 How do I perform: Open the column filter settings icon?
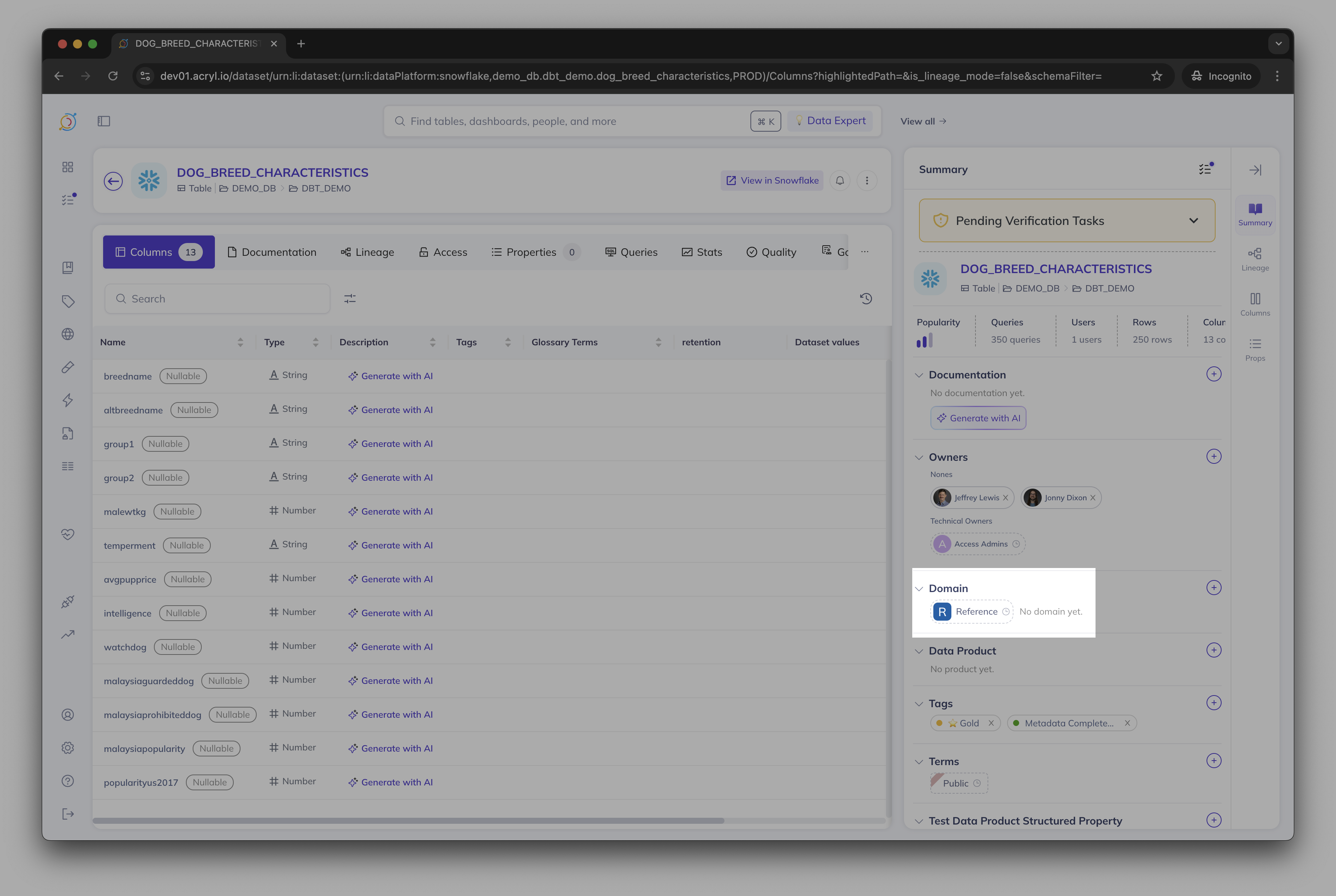(x=350, y=299)
